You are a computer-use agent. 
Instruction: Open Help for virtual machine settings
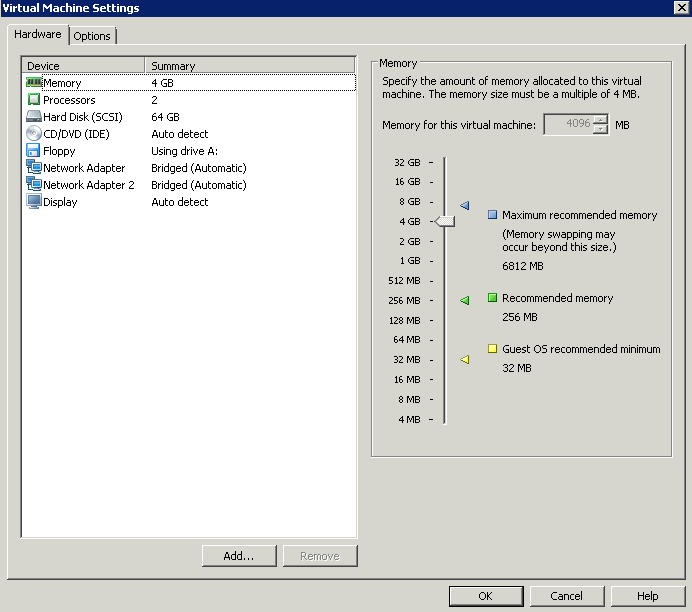point(647,596)
